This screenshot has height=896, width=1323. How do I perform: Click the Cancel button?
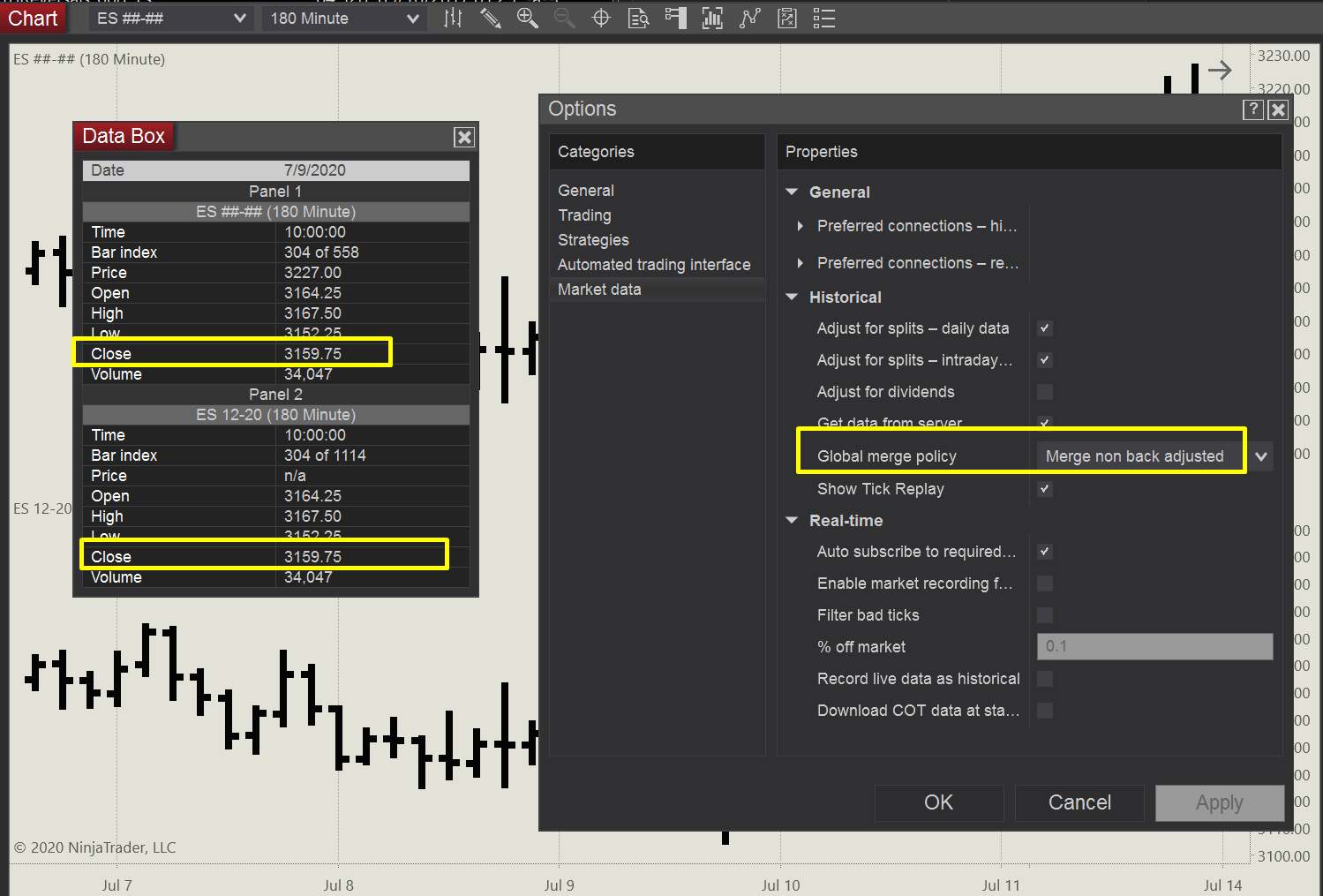[x=1079, y=802]
